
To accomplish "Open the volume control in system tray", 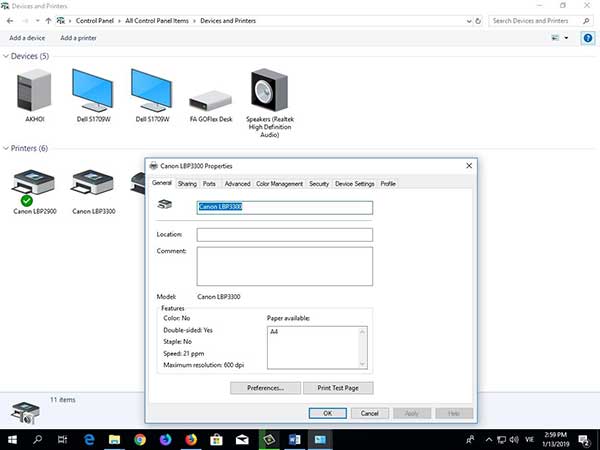I will [514, 440].
